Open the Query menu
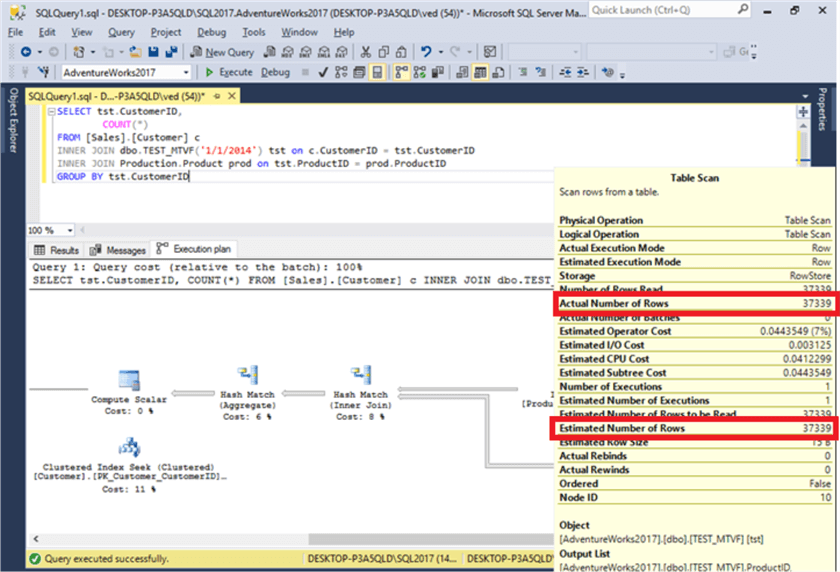 (121, 32)
